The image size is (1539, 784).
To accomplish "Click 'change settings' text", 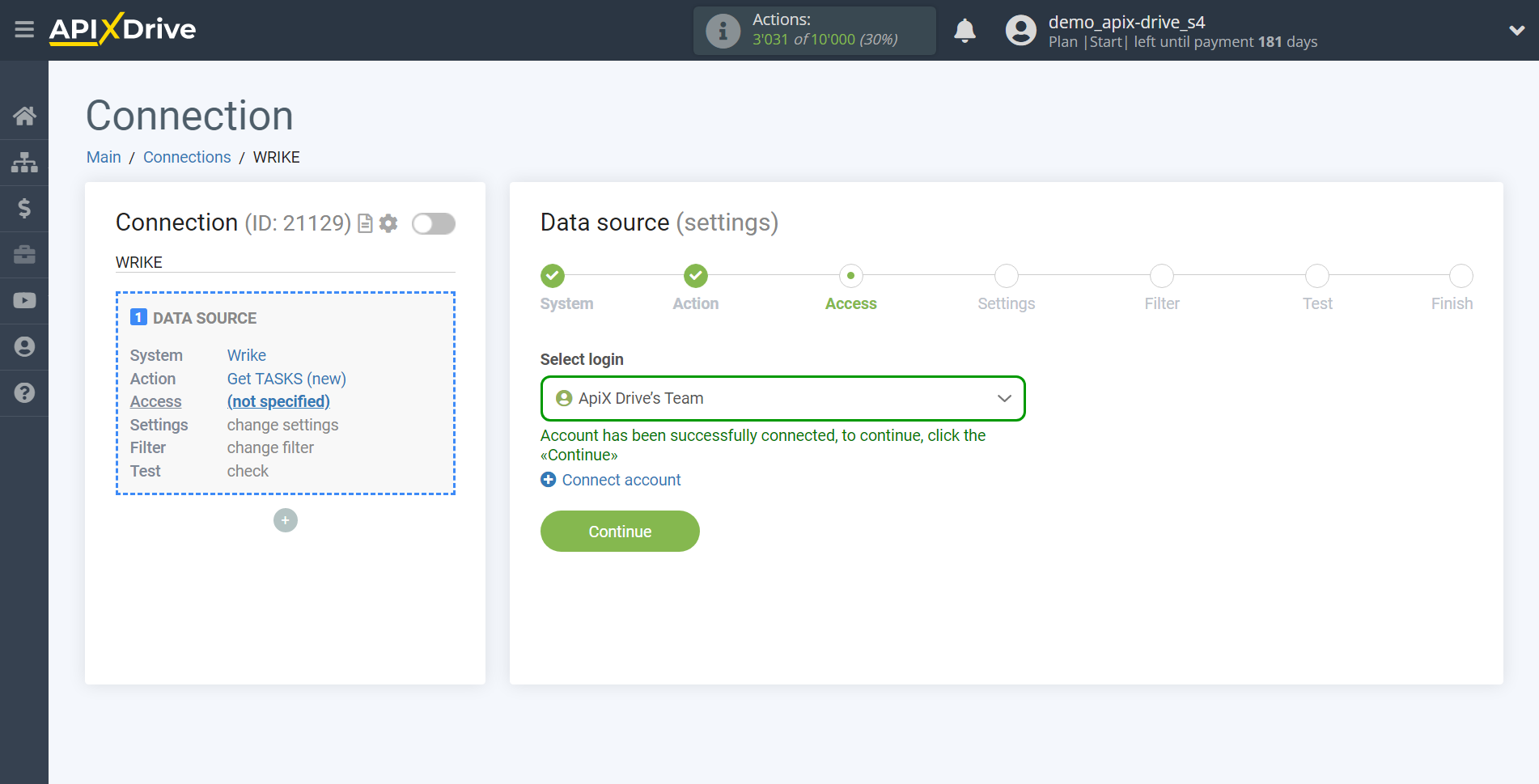I will click(282, 425).
